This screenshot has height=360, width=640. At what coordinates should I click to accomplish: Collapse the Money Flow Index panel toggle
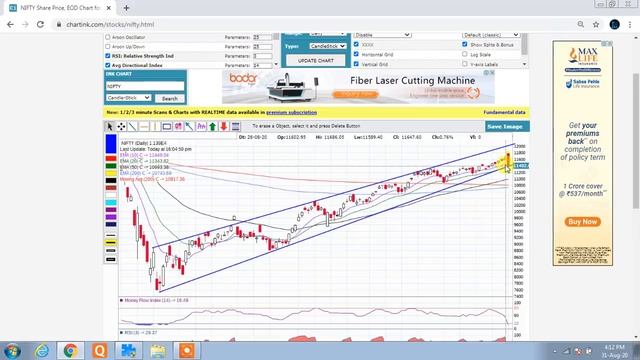tap(121, 300)
